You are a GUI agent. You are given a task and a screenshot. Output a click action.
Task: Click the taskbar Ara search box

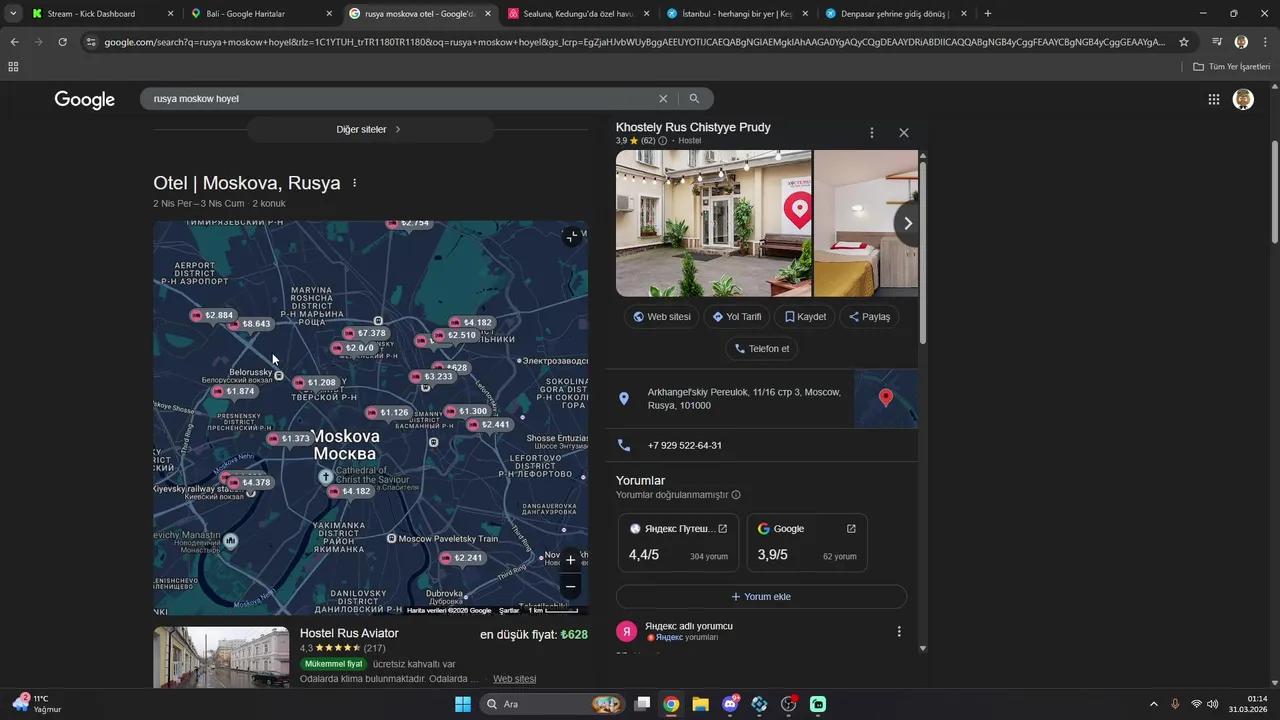(x=552, y=704)
